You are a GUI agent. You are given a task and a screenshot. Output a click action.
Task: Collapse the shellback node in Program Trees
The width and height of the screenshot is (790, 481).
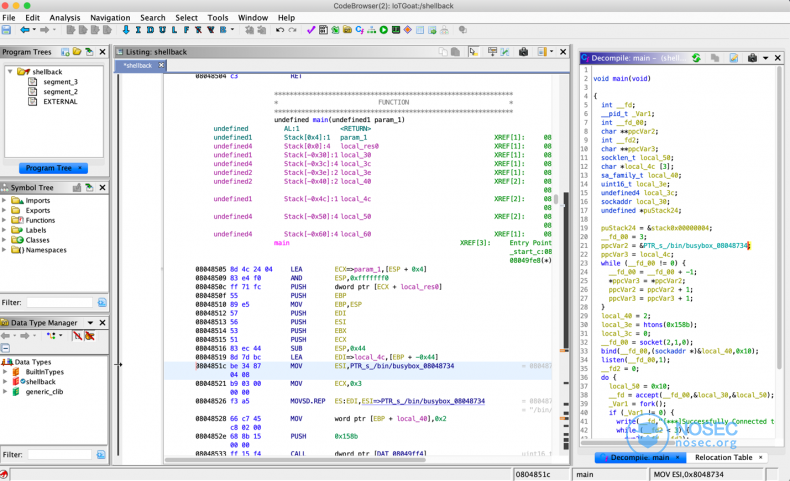tap(10, 72)
